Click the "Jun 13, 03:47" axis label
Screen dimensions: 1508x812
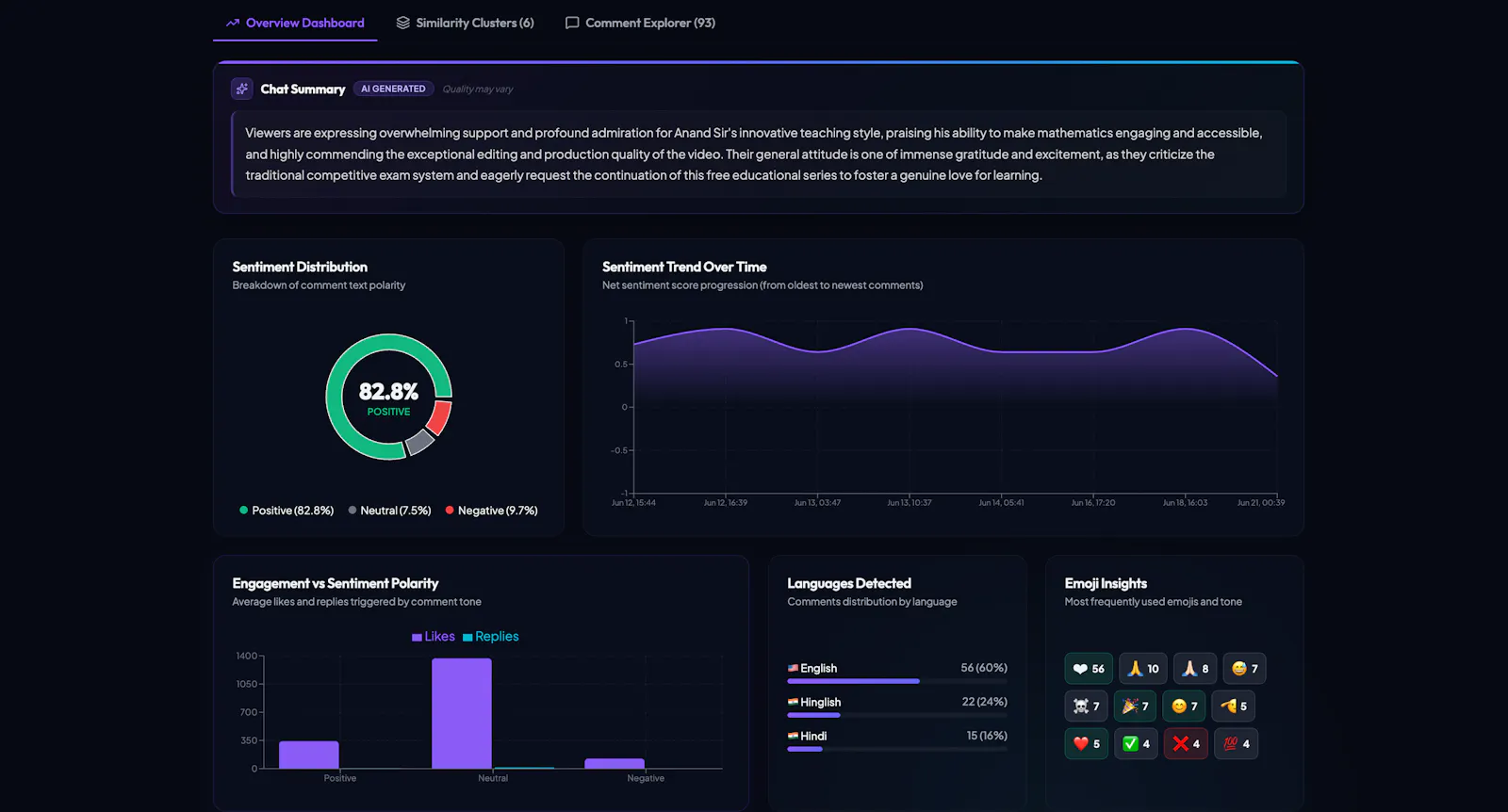[817, 503]
